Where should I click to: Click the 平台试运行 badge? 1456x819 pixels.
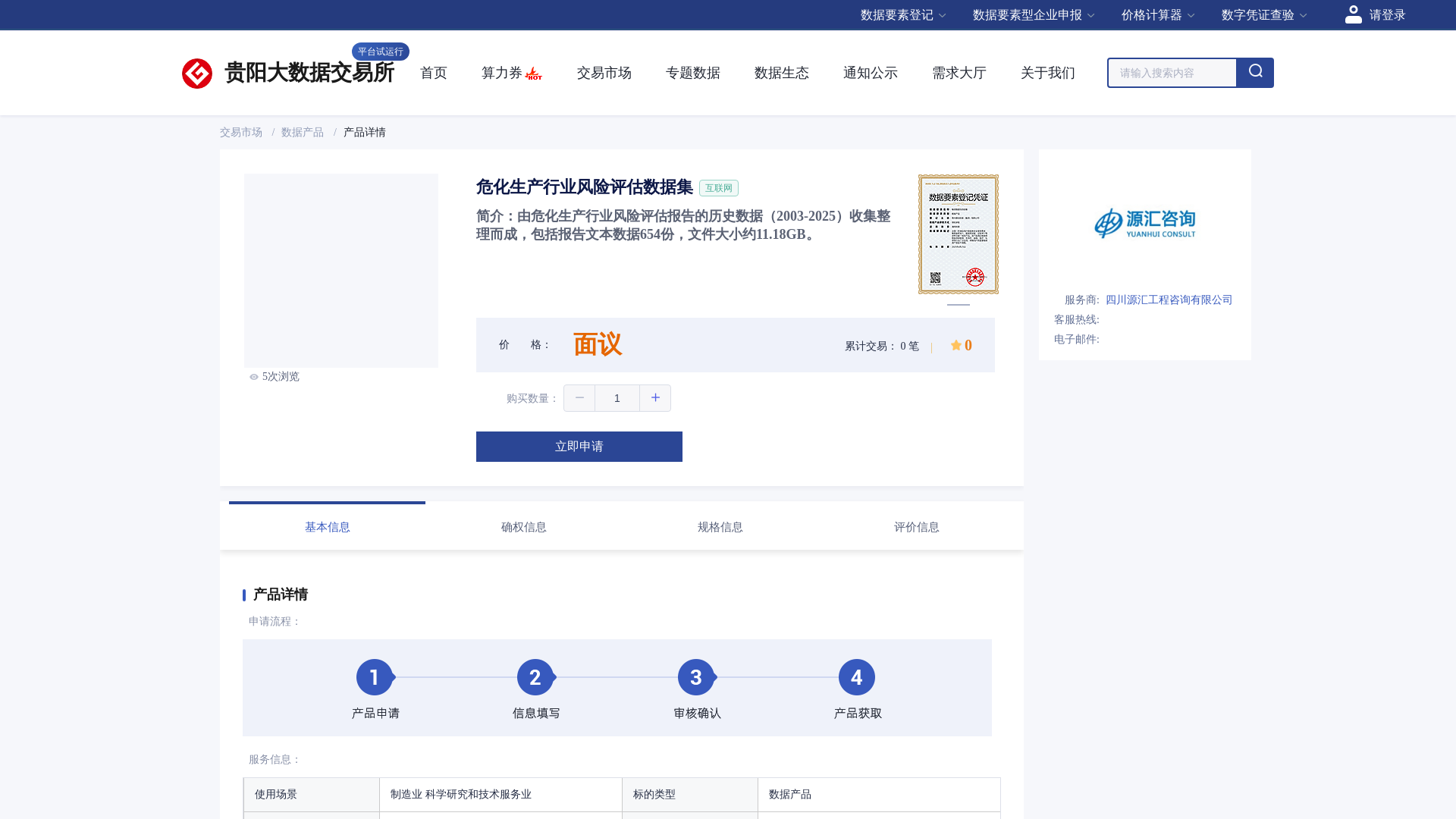coord(381,52)
